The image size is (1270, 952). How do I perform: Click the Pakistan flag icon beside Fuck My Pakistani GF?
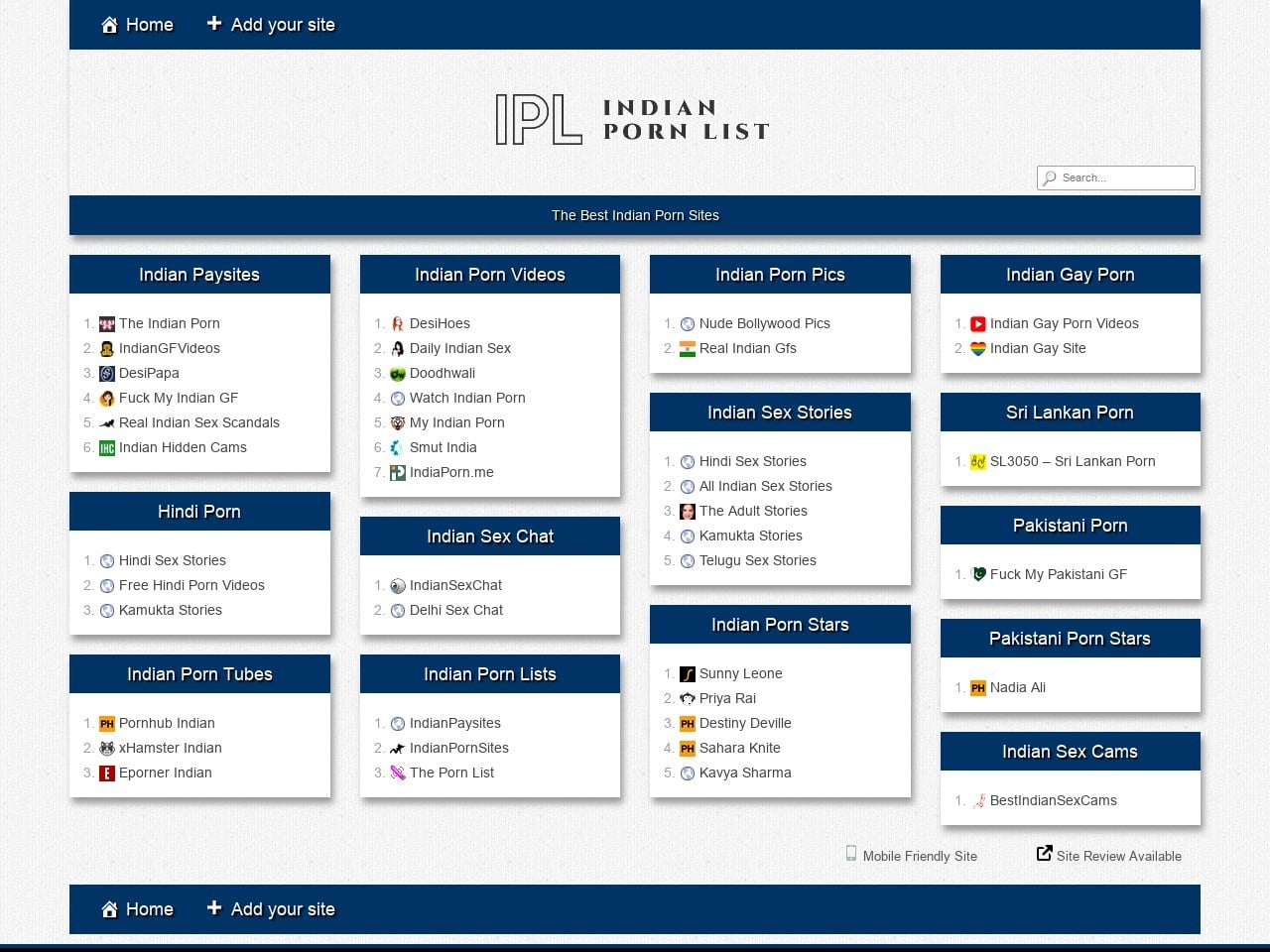tap(978, 575)
